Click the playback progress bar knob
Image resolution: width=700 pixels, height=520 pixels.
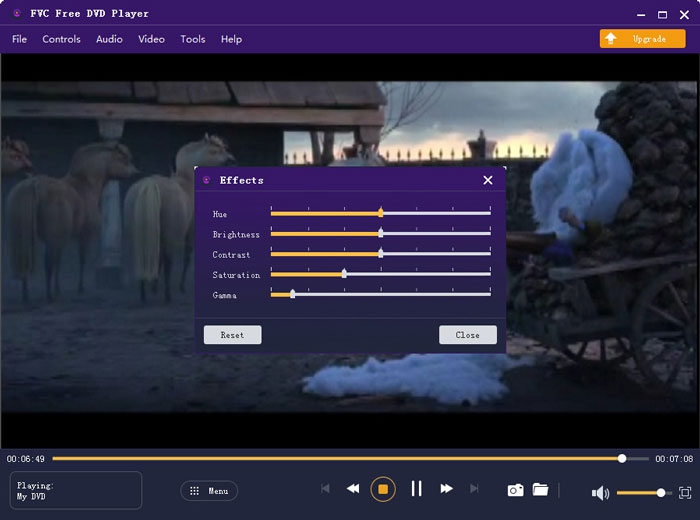click(622, 458)
